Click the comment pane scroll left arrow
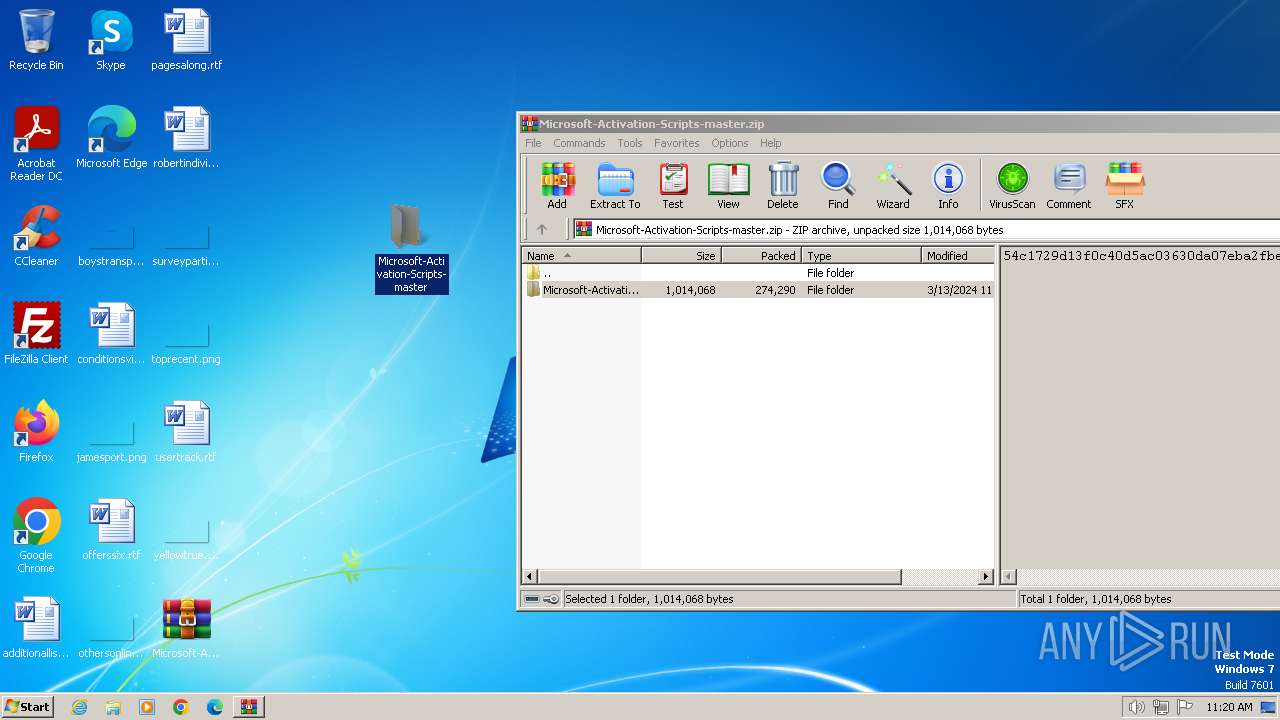The image size is (1280, 720). [x=1009, y=577]
